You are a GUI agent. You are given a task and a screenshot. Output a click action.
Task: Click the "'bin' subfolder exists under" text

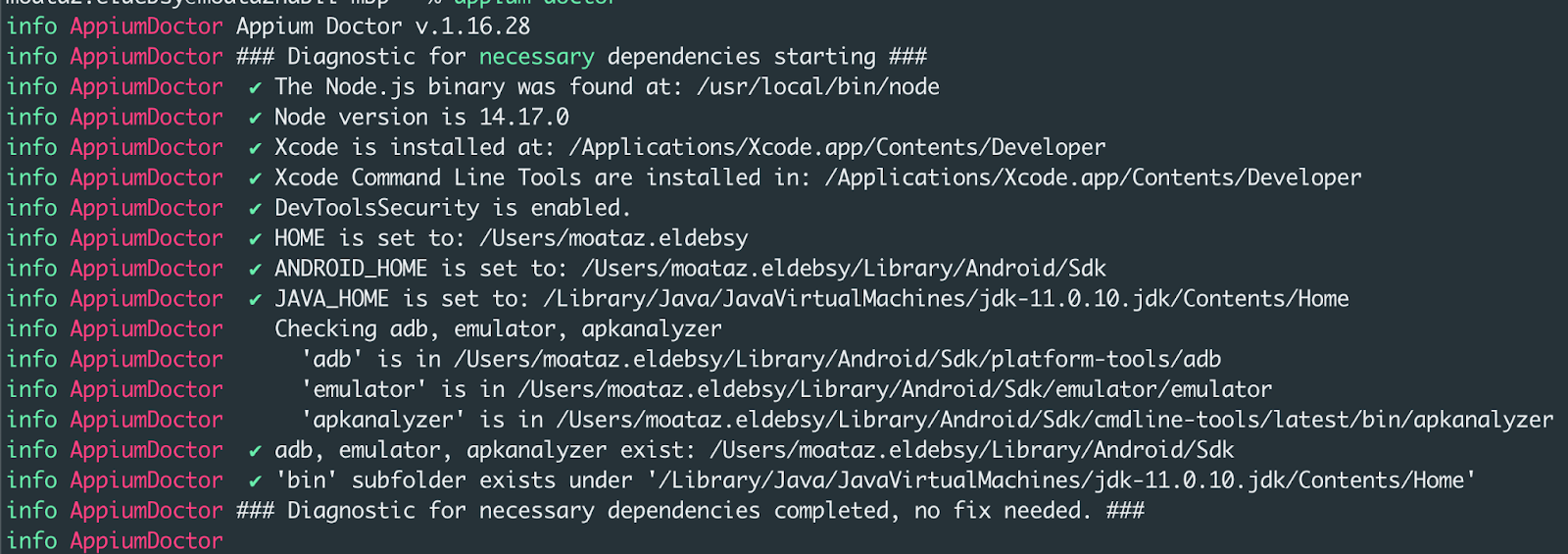pyautogui.click(x=453, y=481)
